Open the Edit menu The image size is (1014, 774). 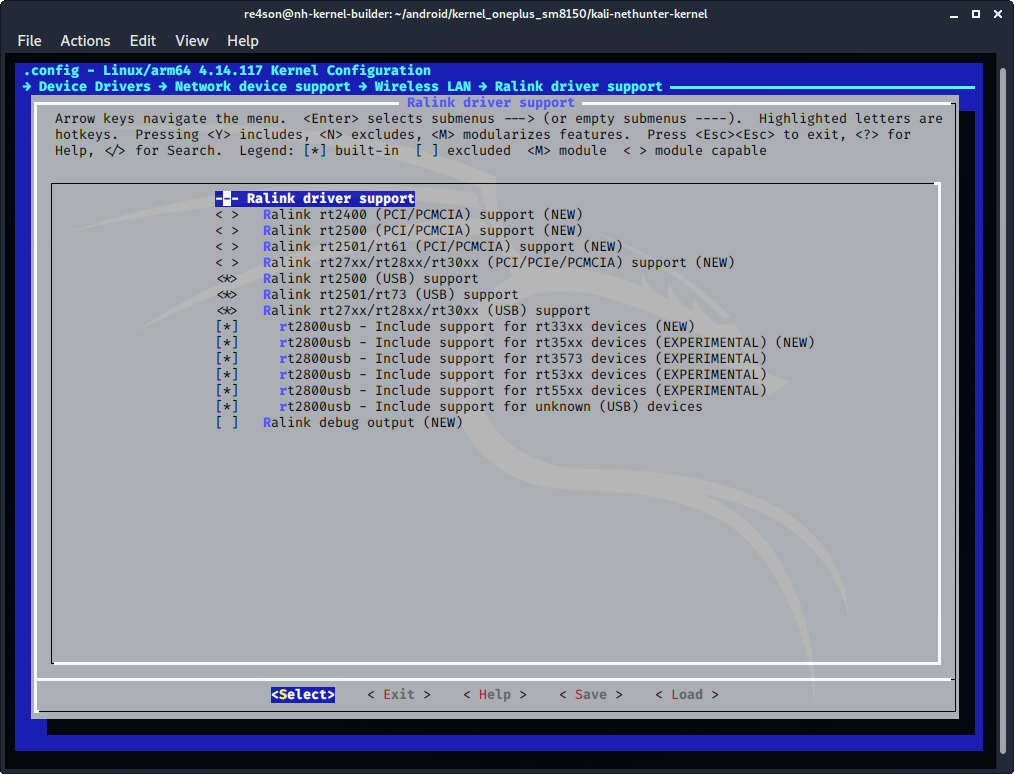tap(143, 41)
